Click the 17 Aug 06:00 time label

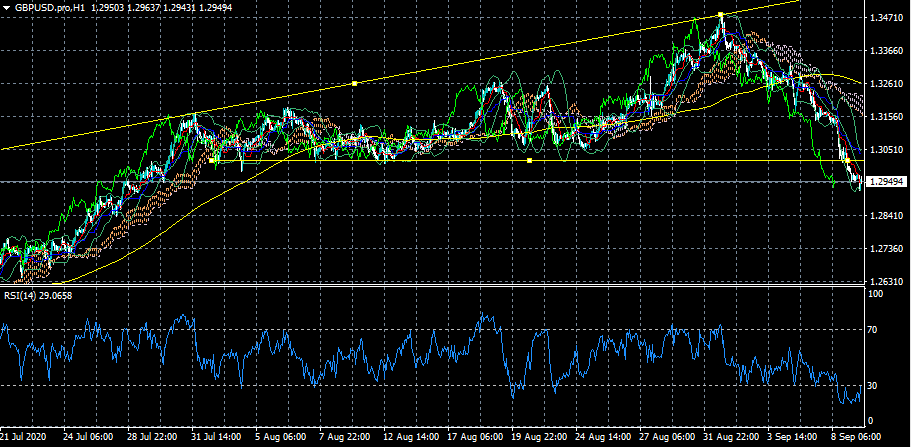477,438
